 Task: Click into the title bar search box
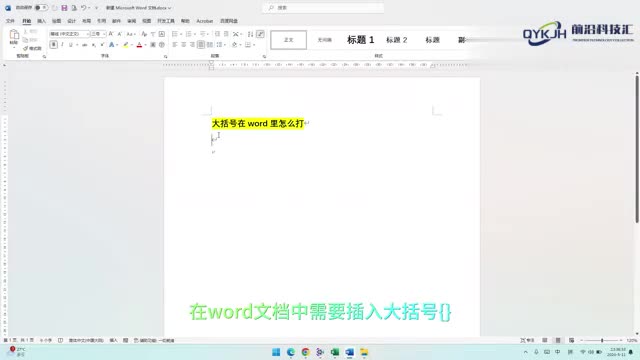click(x=323, y=8)
